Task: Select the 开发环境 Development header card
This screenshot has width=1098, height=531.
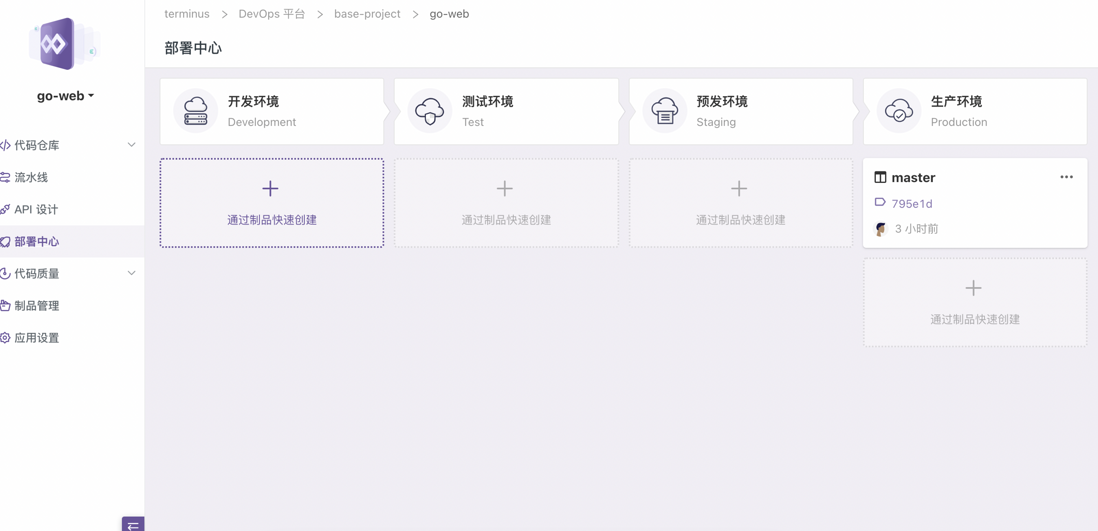Action: coord(272,111)
